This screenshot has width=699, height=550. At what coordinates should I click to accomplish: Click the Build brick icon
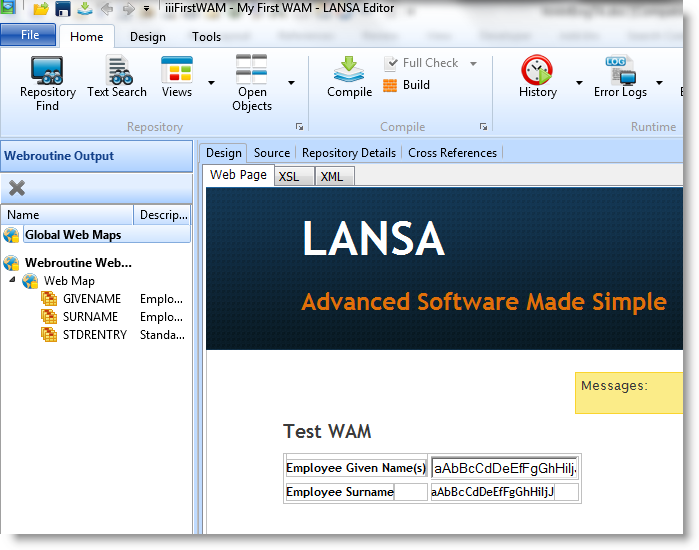click(390, 85)
